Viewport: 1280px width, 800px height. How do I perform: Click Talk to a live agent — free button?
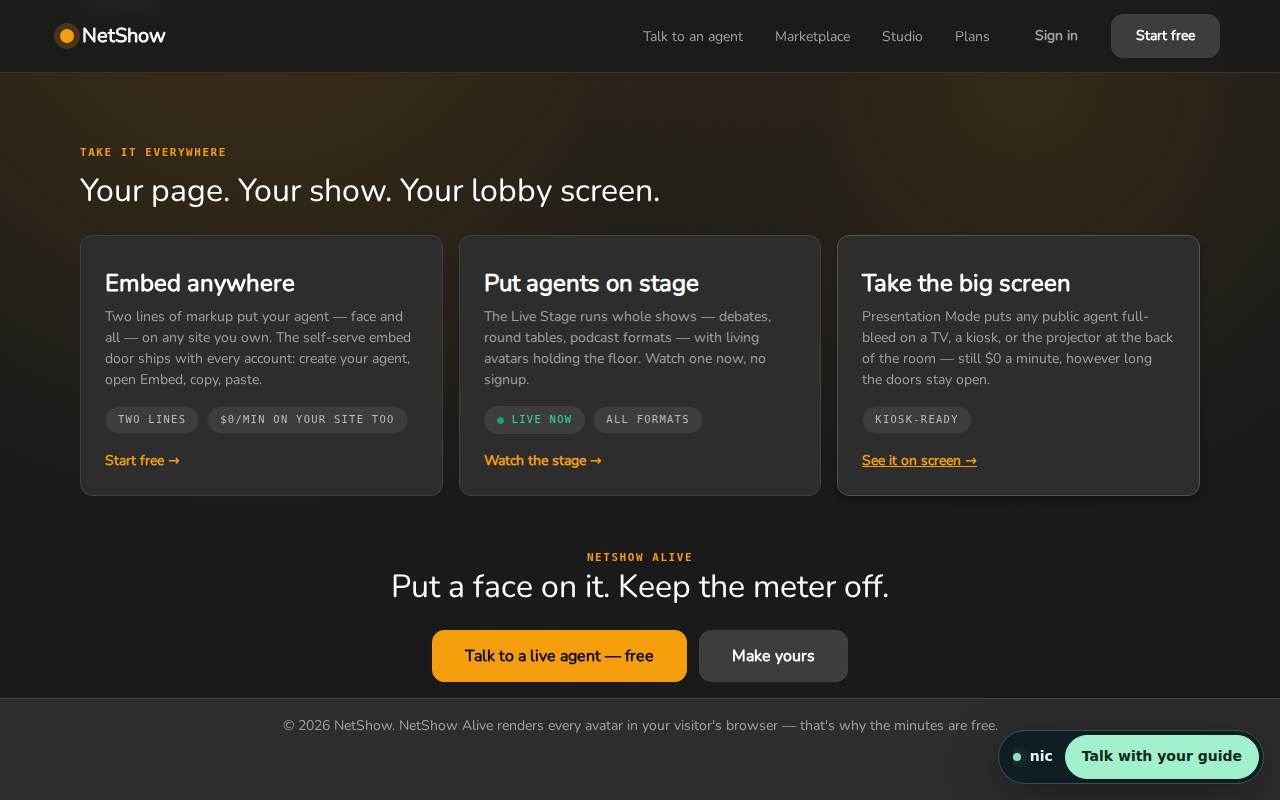click(x=559, y=656)
